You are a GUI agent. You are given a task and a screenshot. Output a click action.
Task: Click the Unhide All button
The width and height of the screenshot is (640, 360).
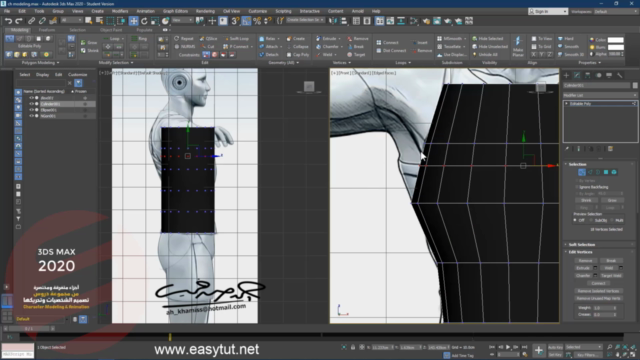point(485,54)
